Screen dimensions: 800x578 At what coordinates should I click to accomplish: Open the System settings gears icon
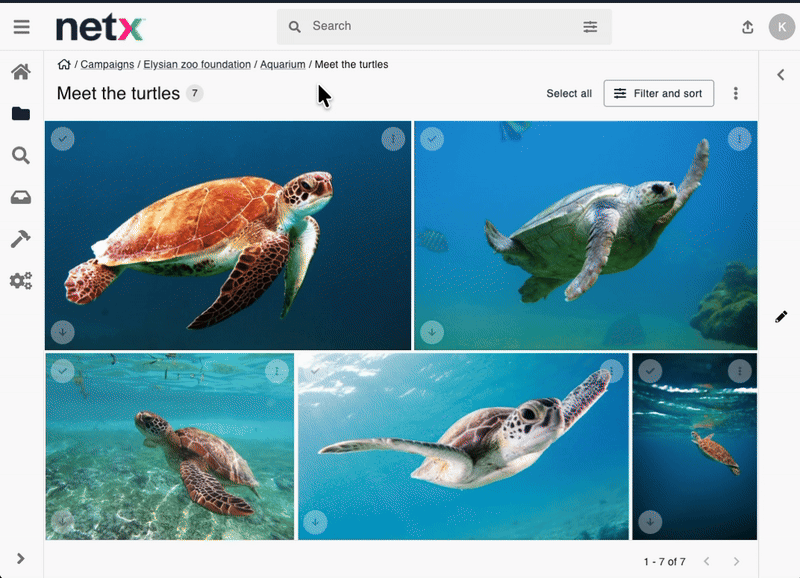pos(21,281)
